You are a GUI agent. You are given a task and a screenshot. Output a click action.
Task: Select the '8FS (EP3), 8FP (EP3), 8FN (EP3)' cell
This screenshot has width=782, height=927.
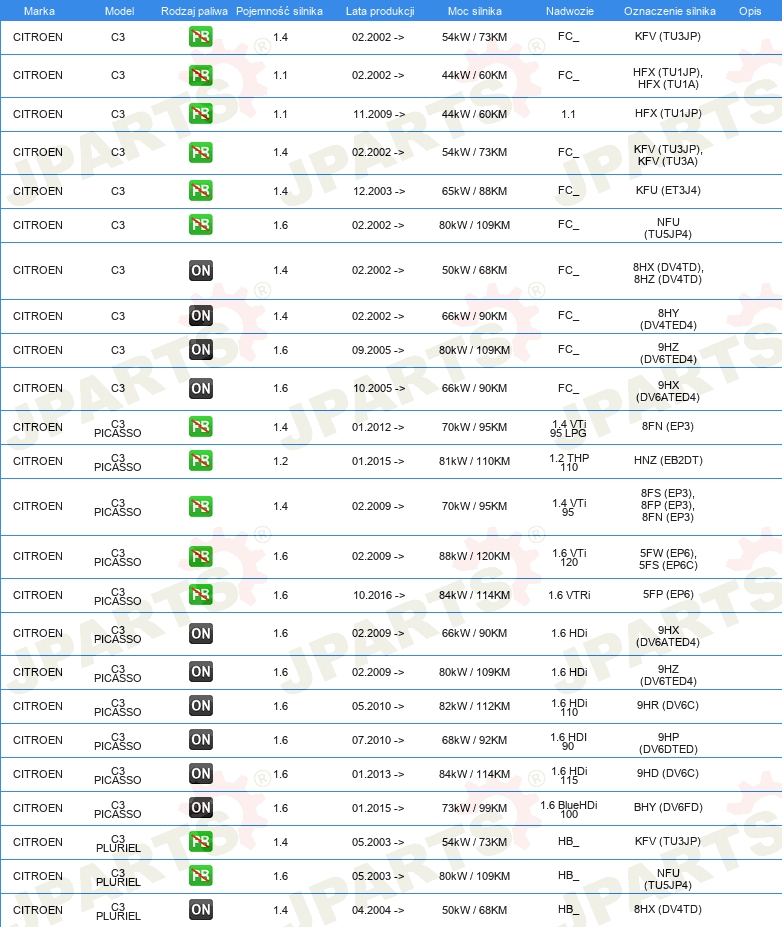668,505
